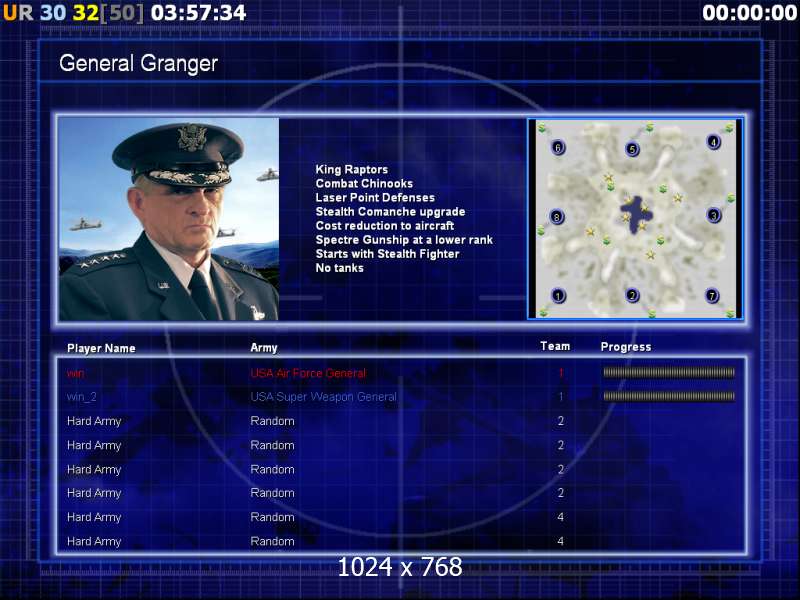
Task: Select the player name 'win_2'
Action: [x=82, y=397]
